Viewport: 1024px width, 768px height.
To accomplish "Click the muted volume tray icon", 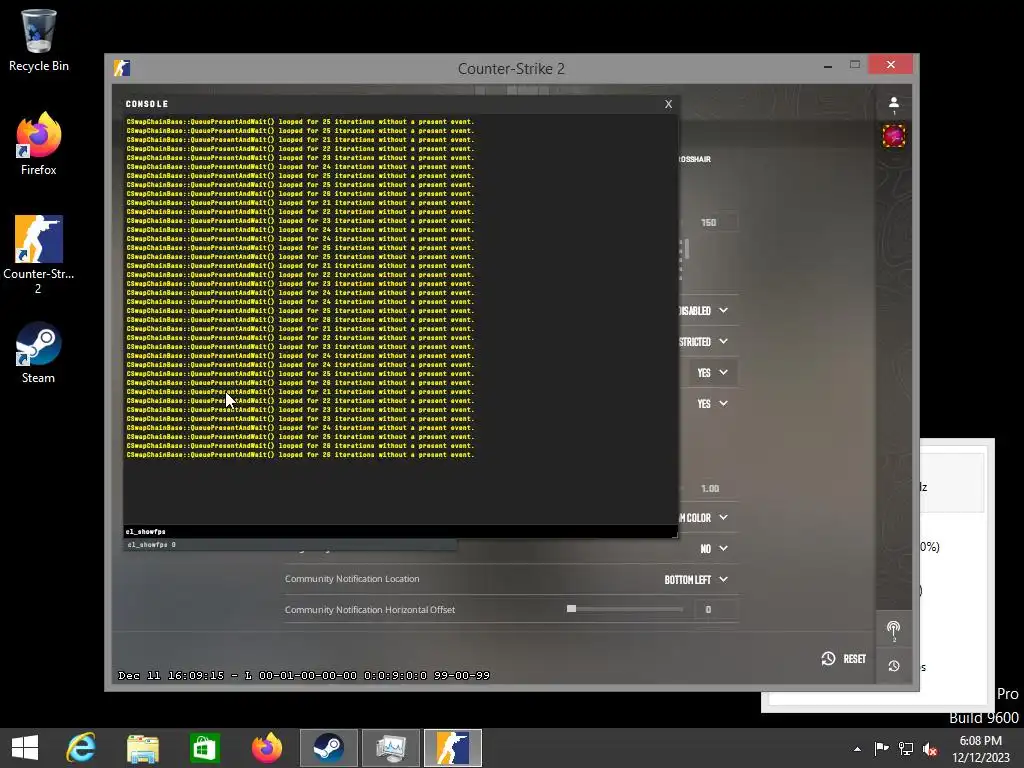I will (930, 748).
